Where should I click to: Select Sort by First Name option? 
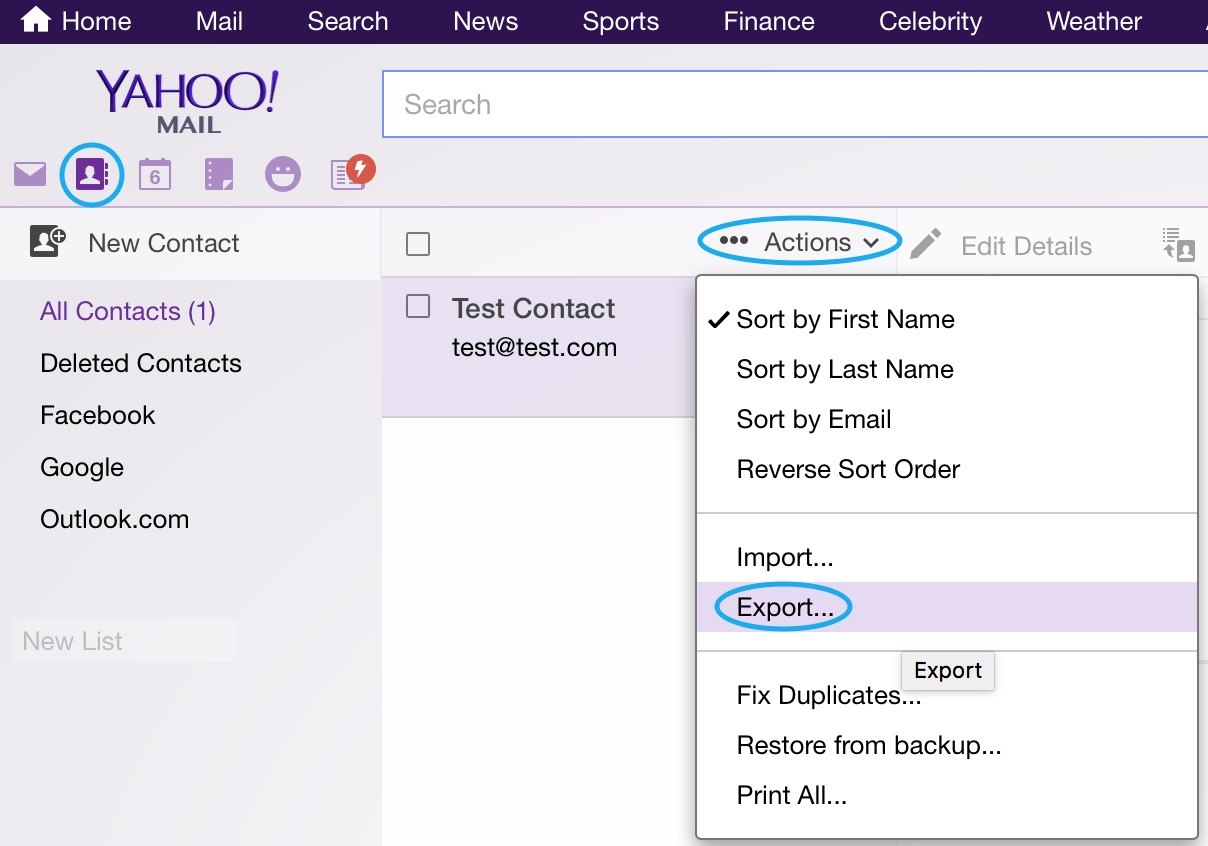(845, 320)
